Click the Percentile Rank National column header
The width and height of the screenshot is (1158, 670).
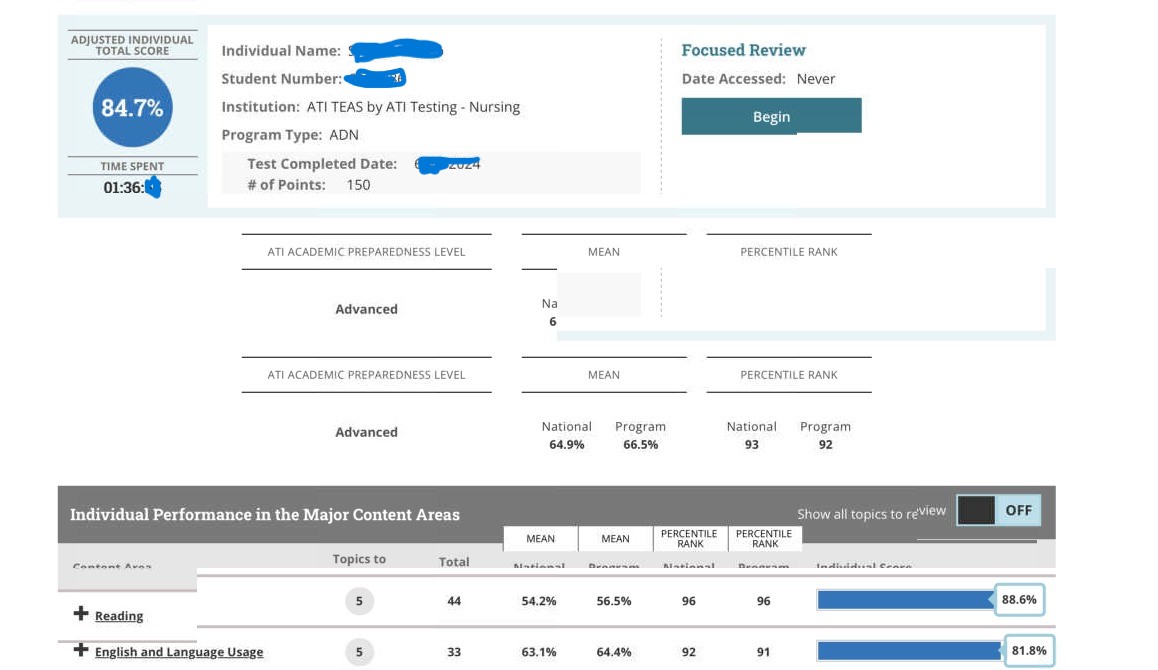(x=690, y=539)
